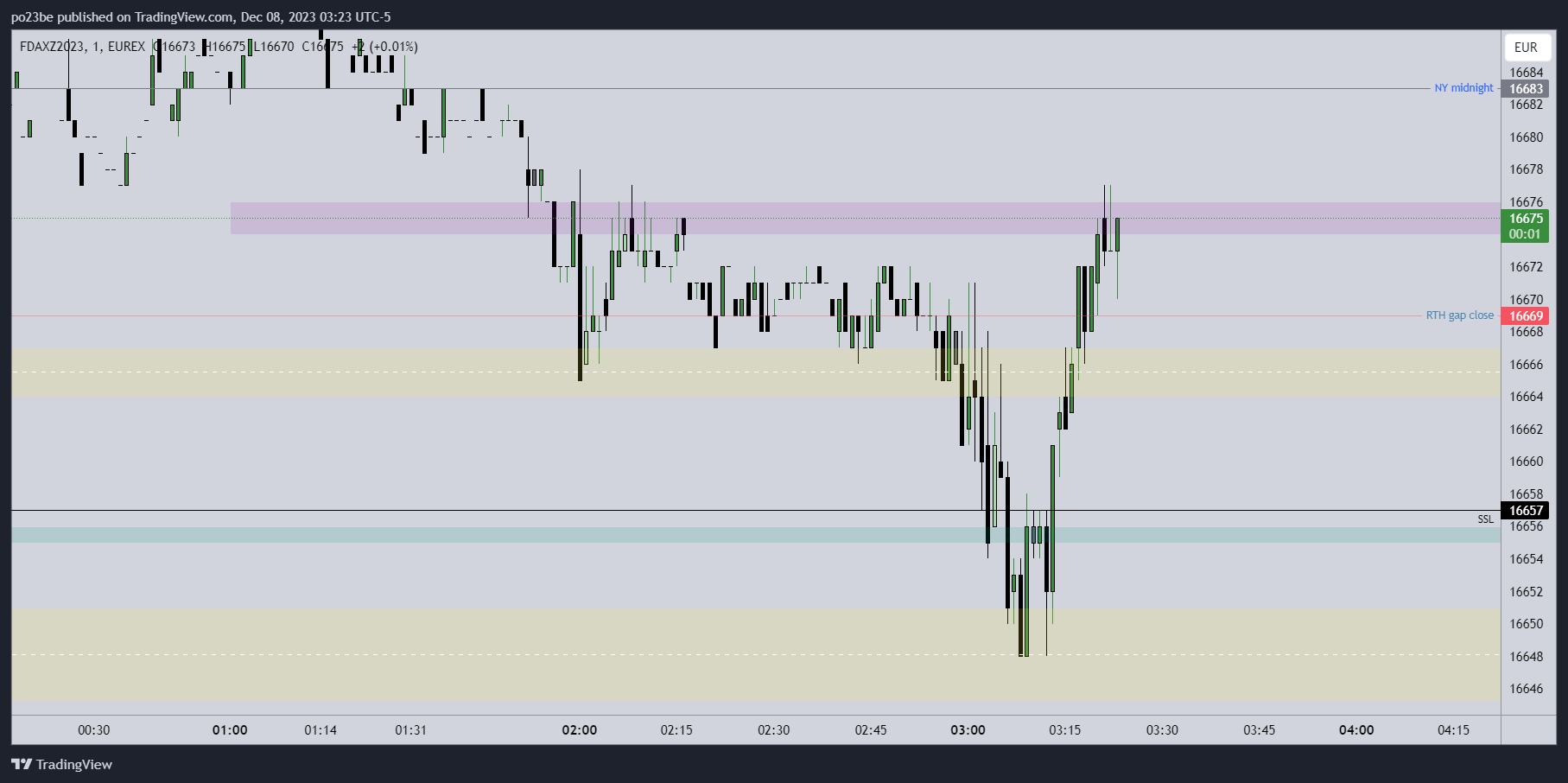Click the 03:00 time axis label
This screenshot has width=1568, height=783.
pos(968,730)
